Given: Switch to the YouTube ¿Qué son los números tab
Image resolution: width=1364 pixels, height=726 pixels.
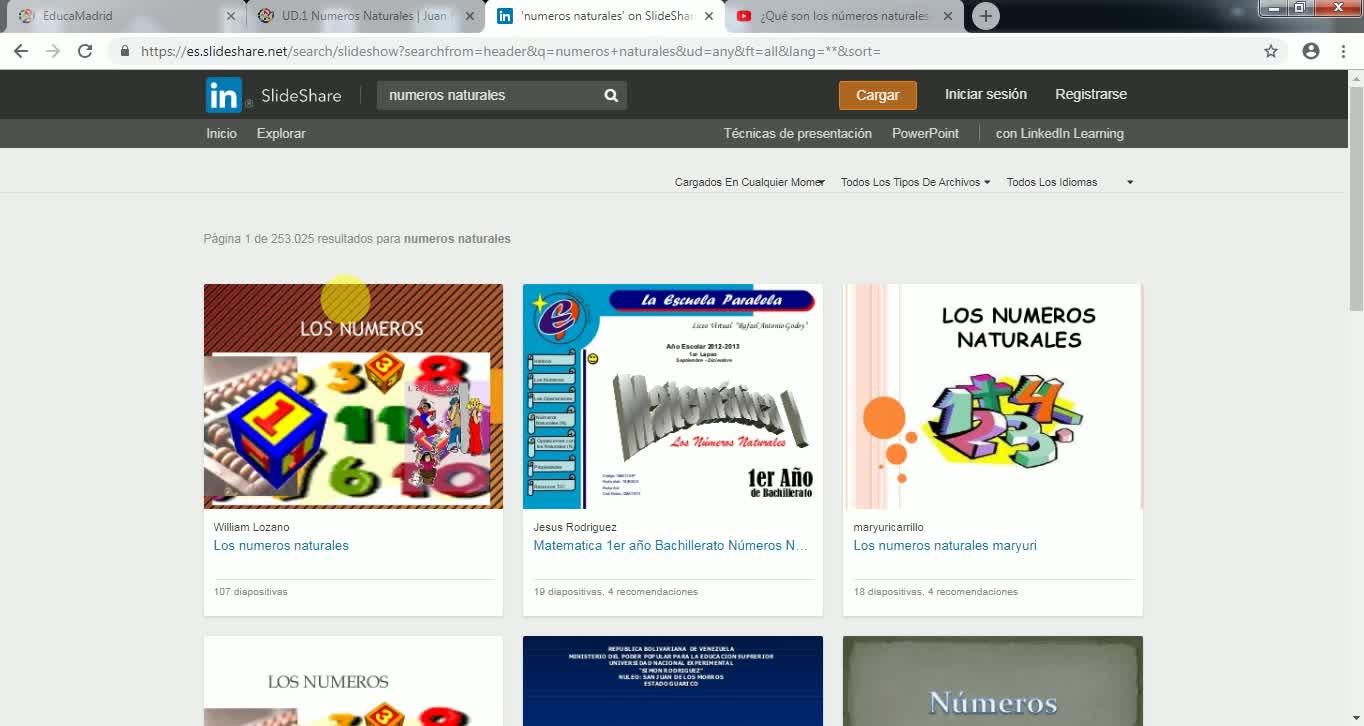Looking at the screenshot, I should click(x=845, y=16).
